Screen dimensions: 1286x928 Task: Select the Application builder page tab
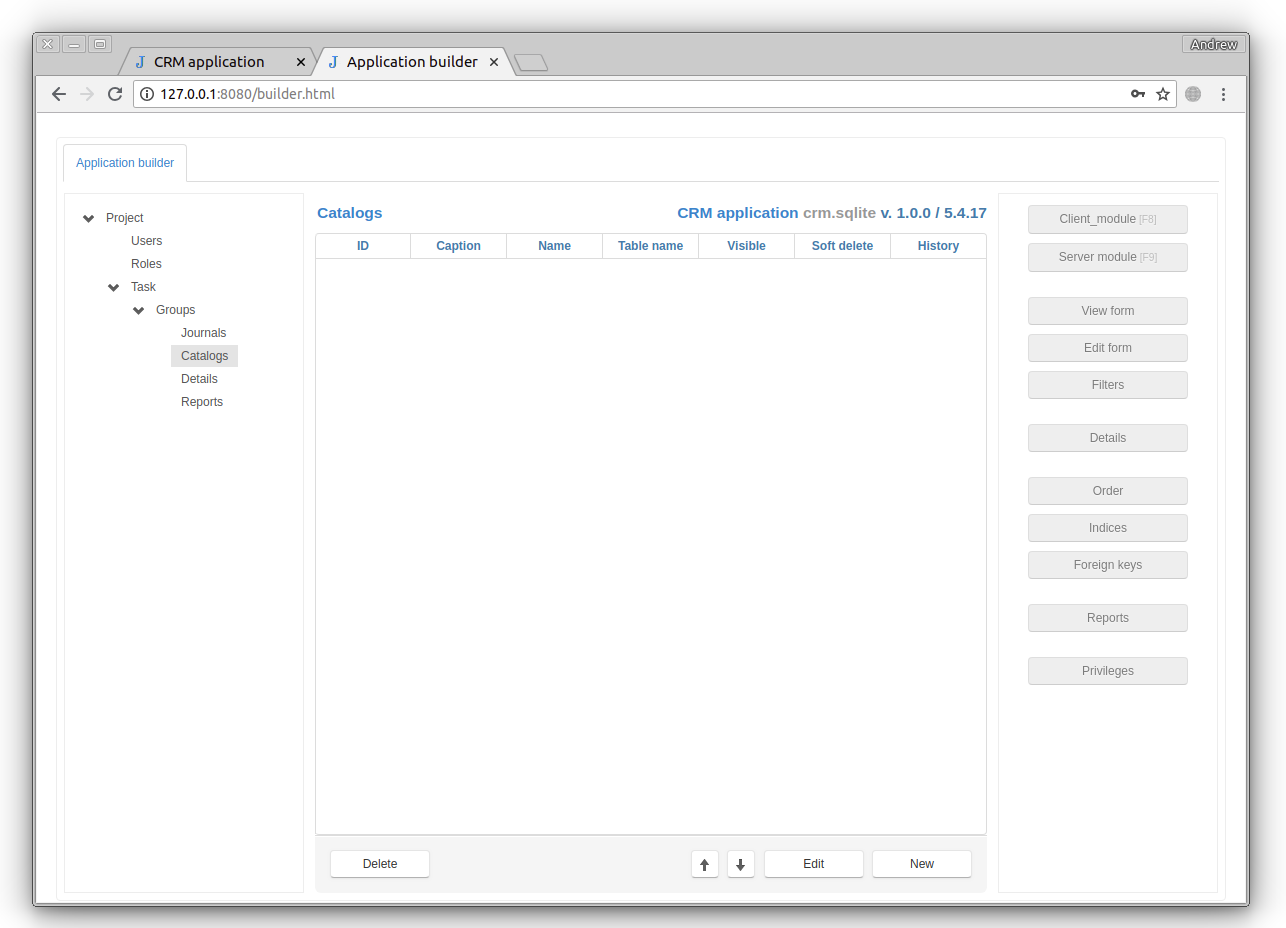tap(125, 163)
